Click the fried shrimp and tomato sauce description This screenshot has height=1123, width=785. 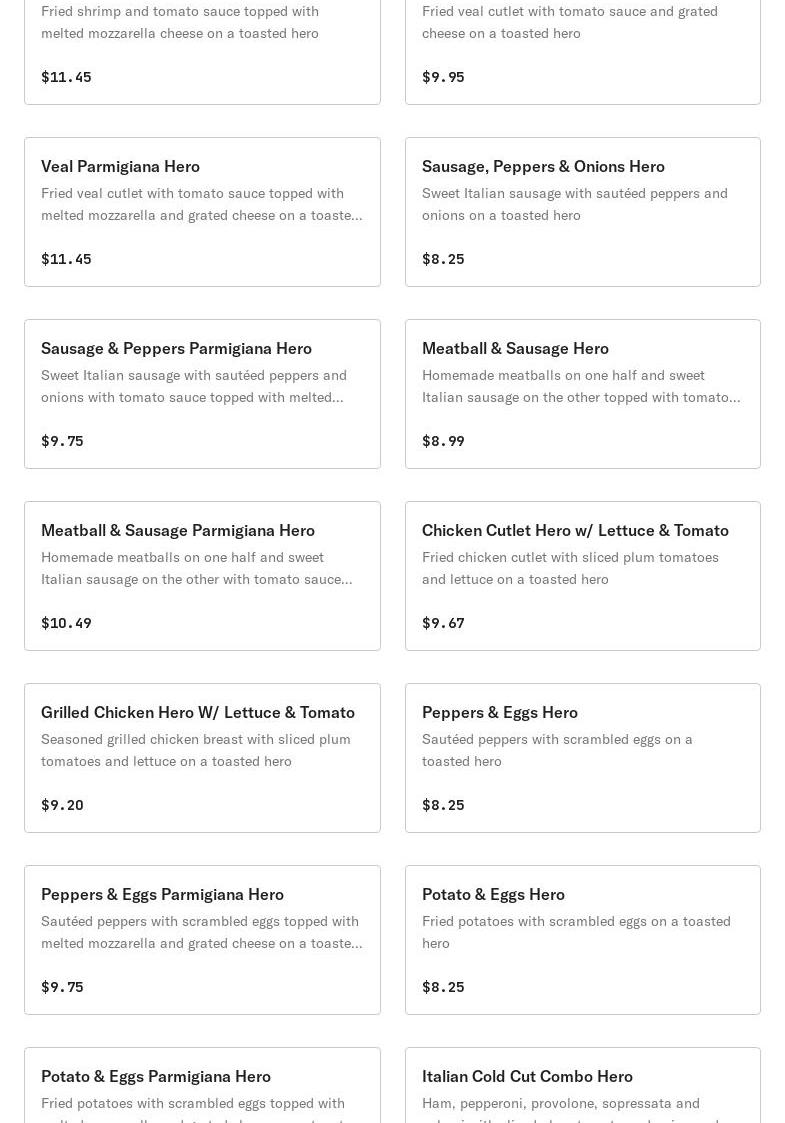[180, 22]
